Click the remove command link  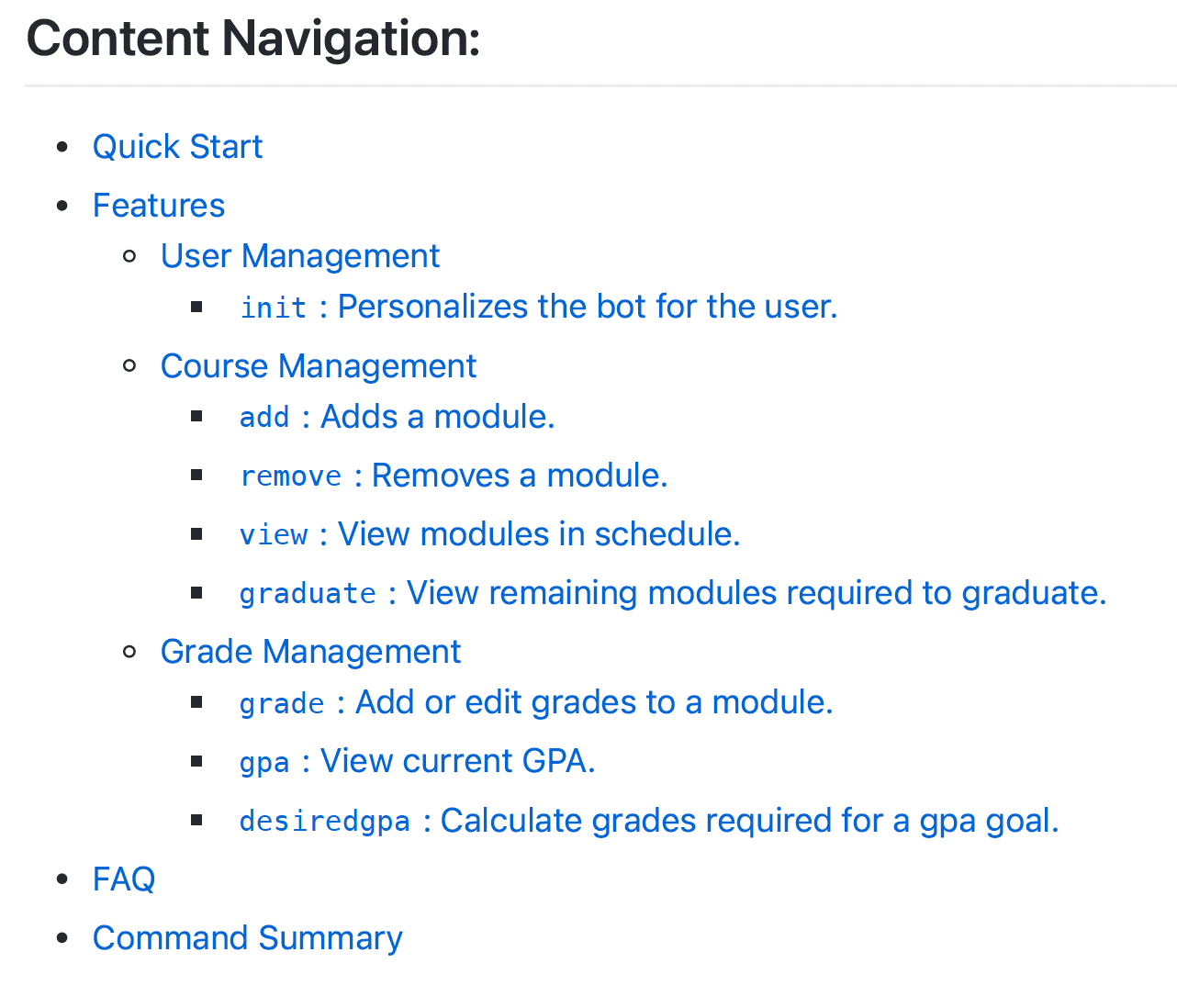pyautogui.click(x=290, y=476)
